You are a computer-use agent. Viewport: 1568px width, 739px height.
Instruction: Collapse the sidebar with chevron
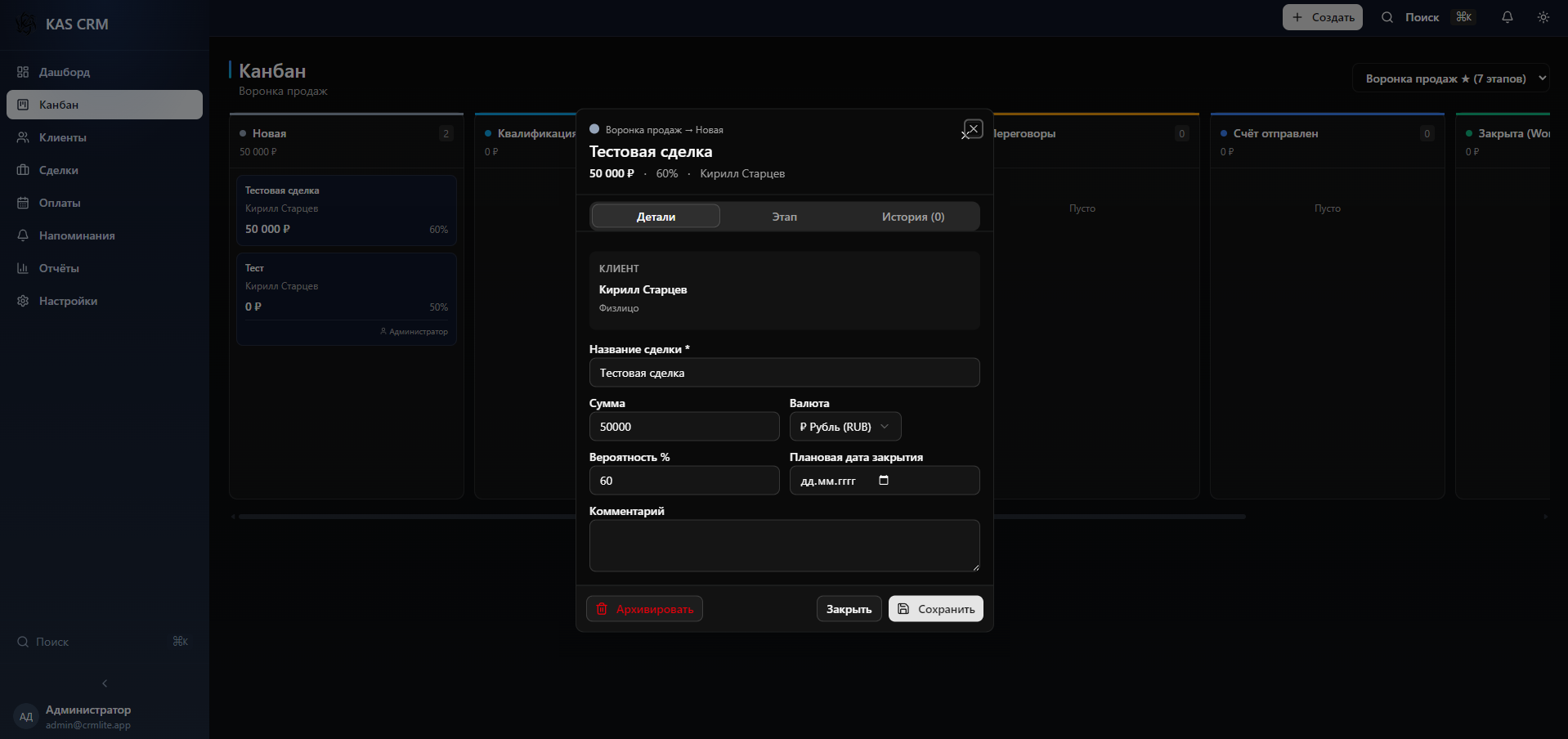pos(105,683)
